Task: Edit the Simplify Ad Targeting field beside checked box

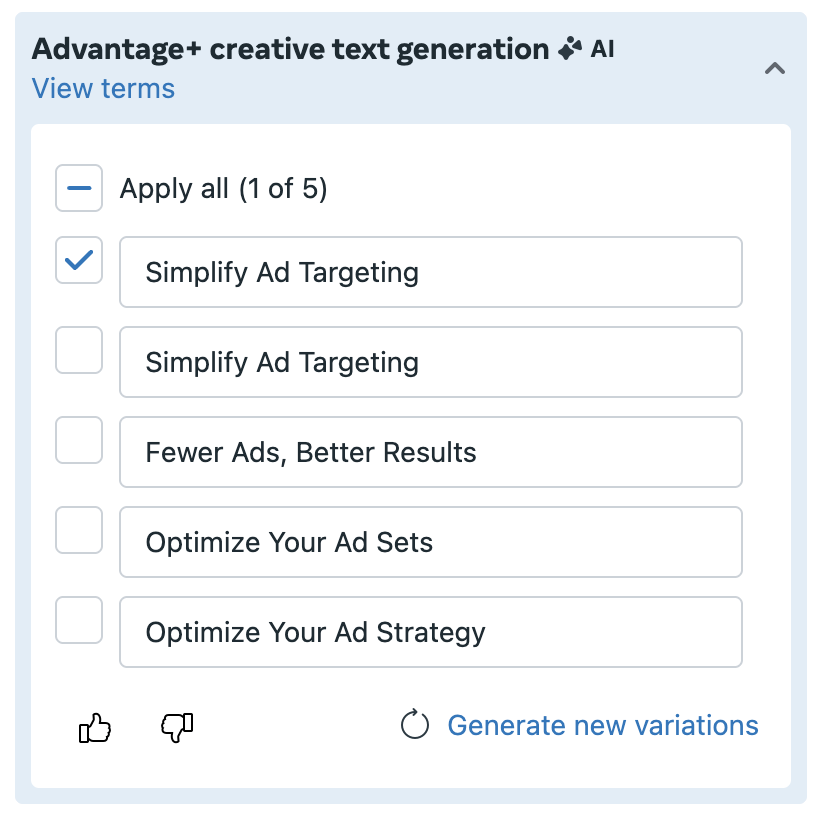Action: click(431, 272)
